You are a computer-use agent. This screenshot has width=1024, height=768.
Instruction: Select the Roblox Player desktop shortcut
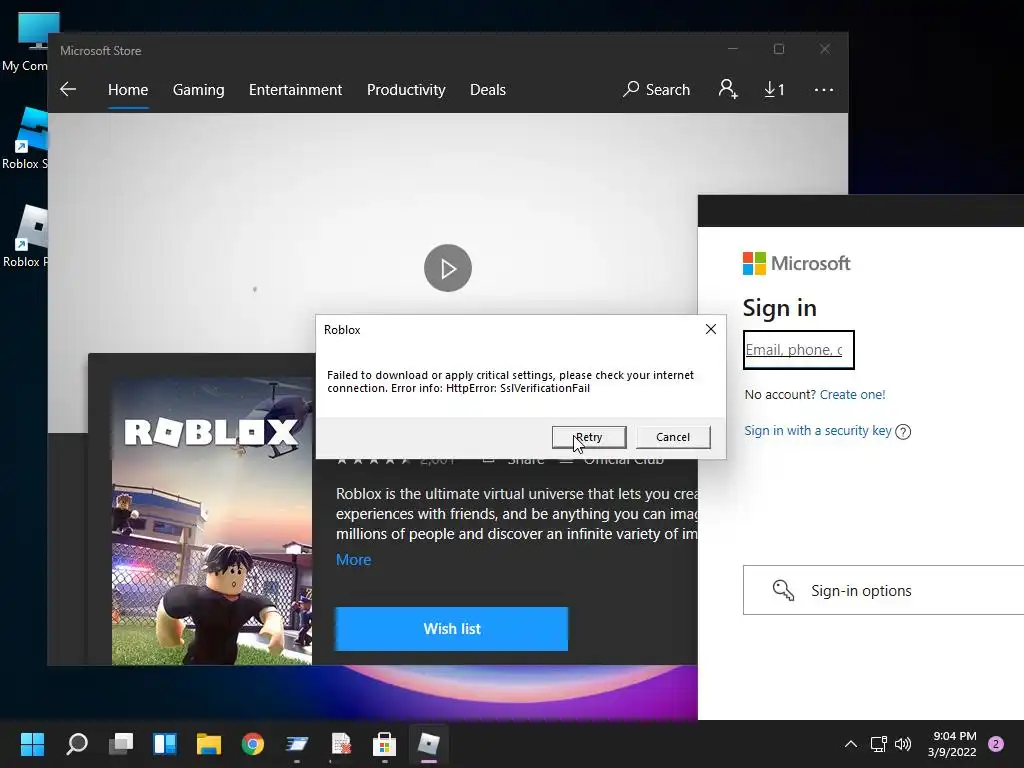coord(25,236)
